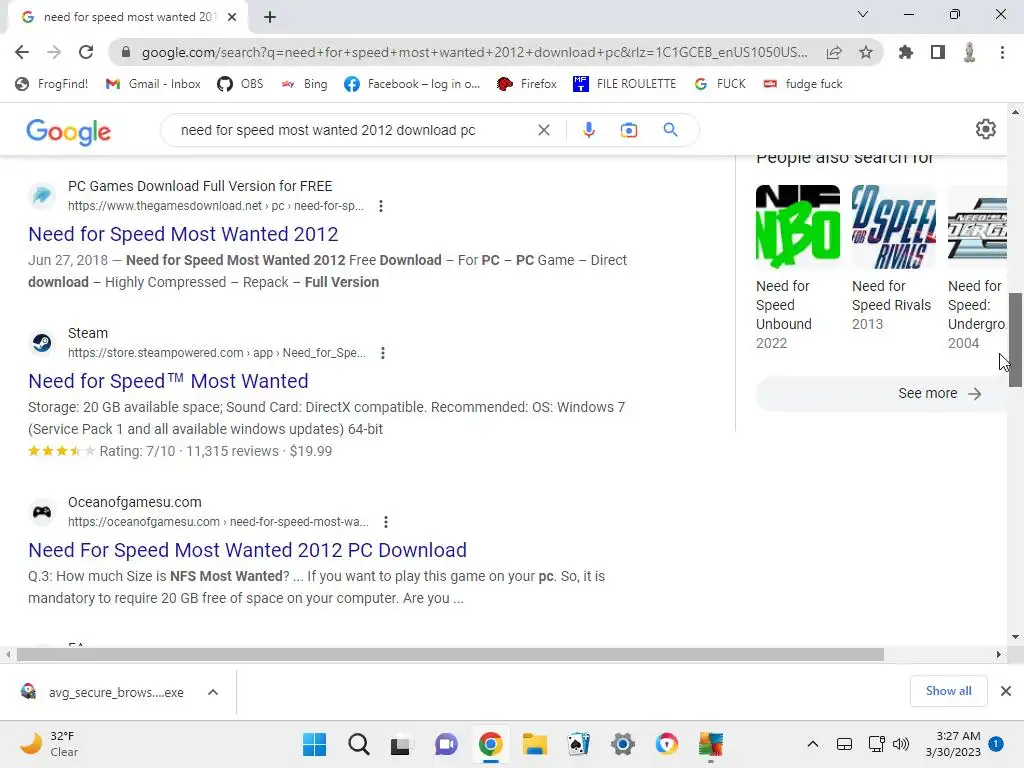Open the Chat app on the taskbar
1024x768 pixels.
pos(446,744)
